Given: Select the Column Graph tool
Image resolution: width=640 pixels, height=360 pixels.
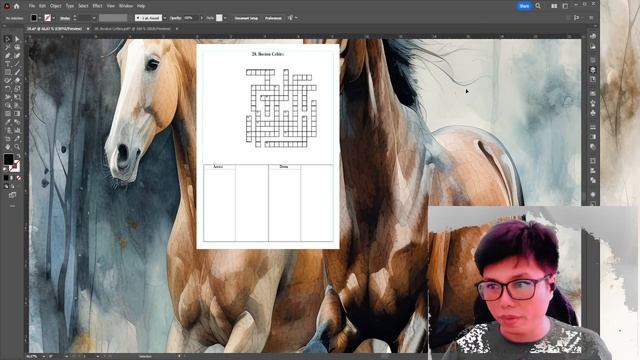Looking at the screenshot, I should pos(17,130).
